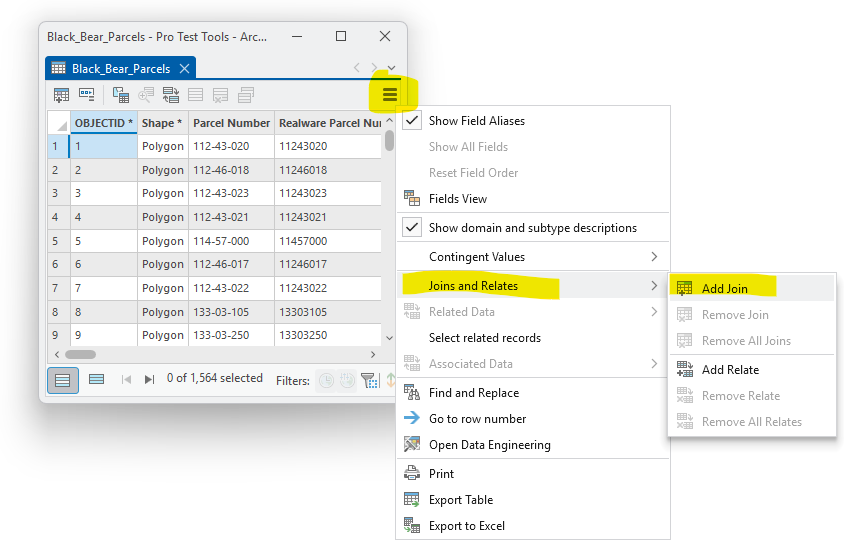
Task: Click the Switch Selection toolbar icon
Action: (171, 95)
